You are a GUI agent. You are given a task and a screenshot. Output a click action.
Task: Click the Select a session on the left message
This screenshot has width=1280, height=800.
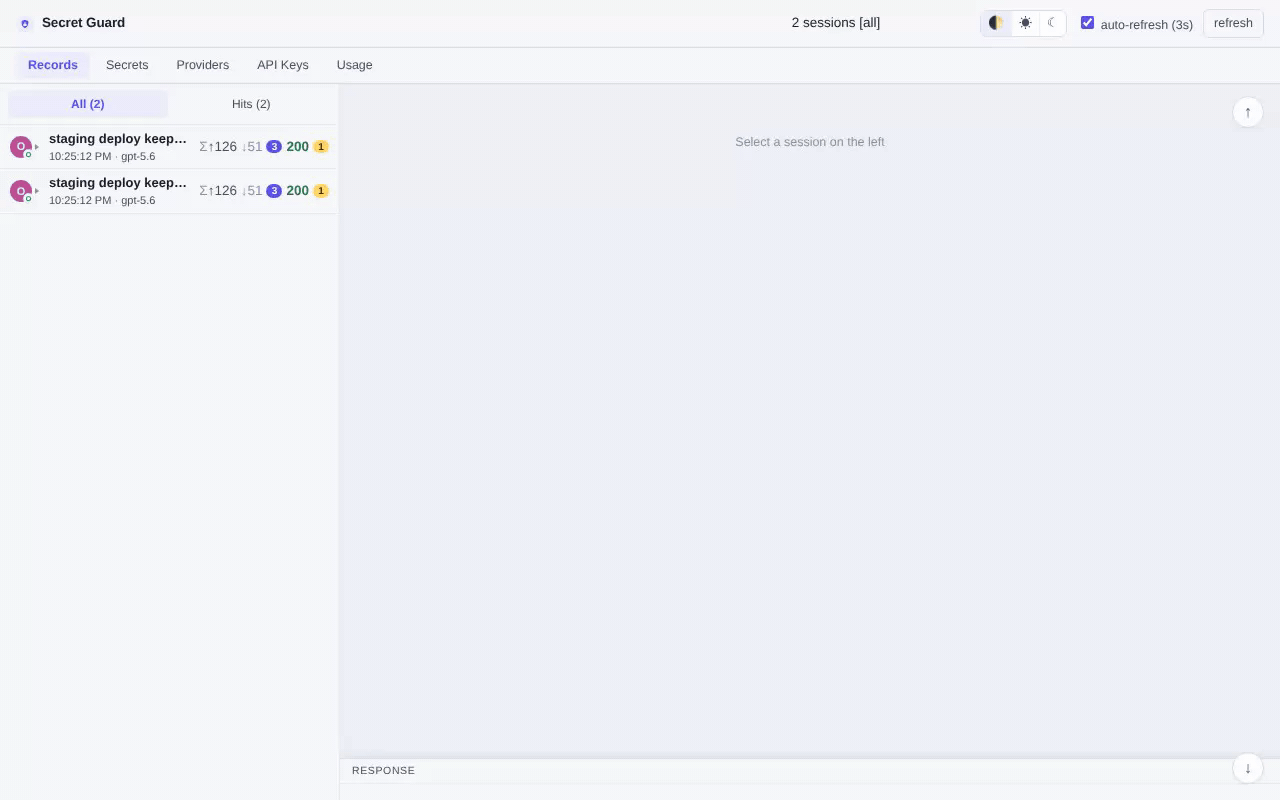point(810,142)
